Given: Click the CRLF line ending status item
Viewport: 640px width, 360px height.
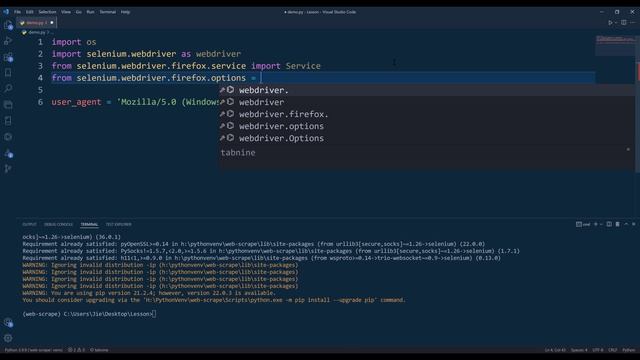Looking at the screenshot, I should 613,350.
